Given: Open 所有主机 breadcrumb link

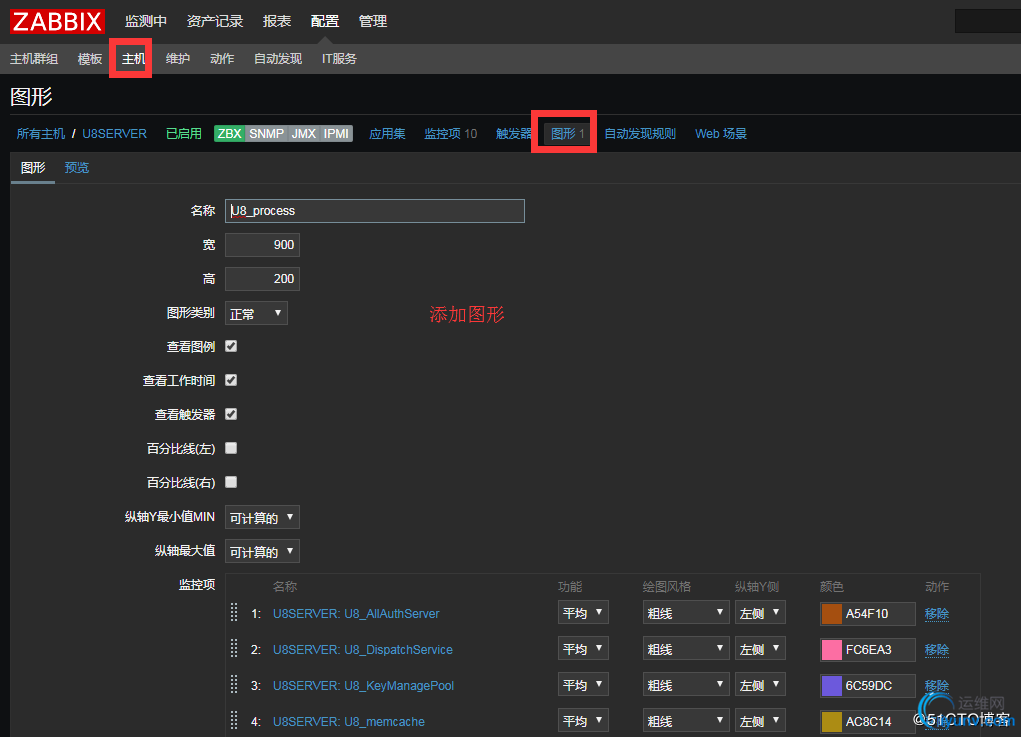Looking at the screenshot, I should pos(40,133).
